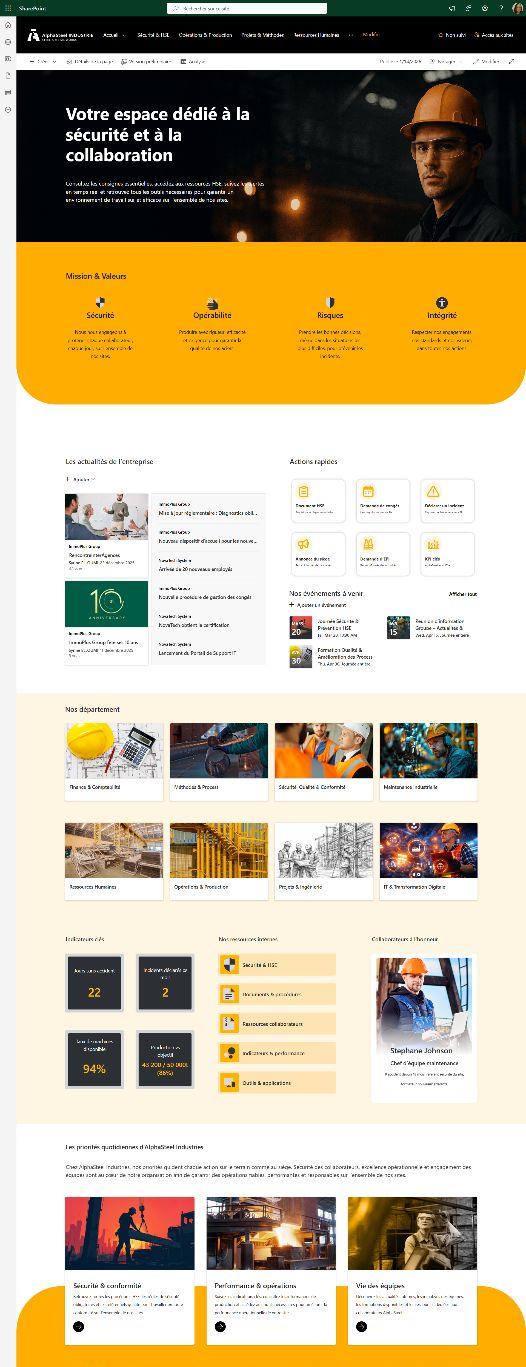Open the Performance & opérations card image
The height and width of the screenshot is (1367, 526).
(x=271, y=1234)
